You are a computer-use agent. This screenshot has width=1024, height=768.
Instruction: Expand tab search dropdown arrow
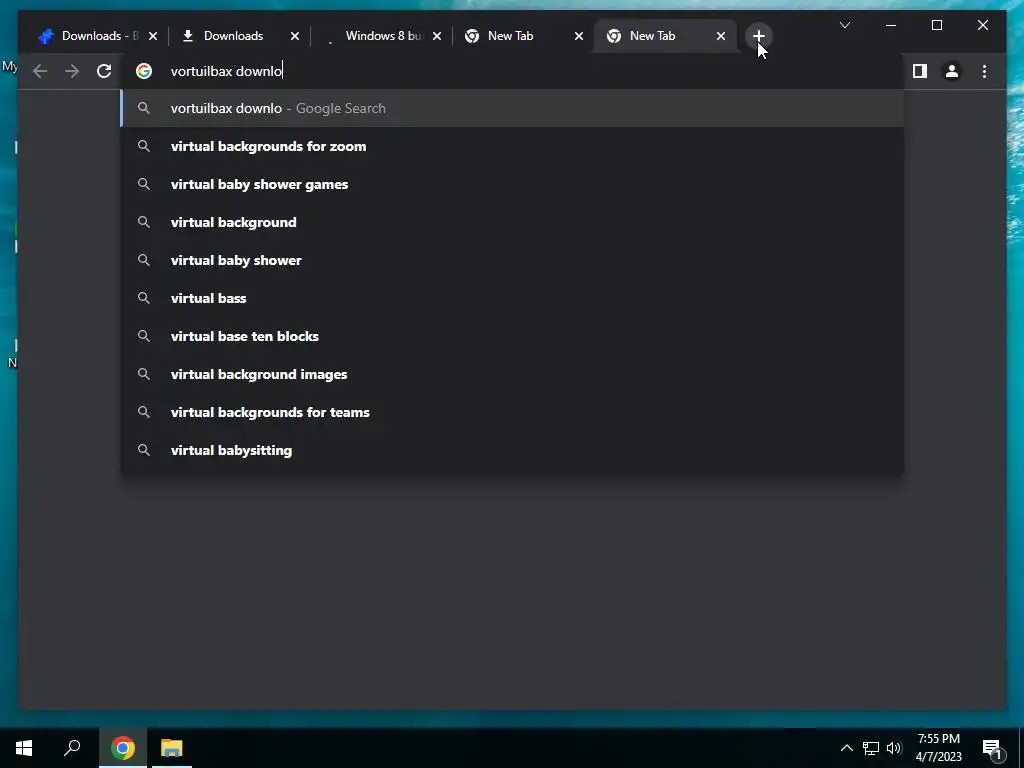[844, 25]
